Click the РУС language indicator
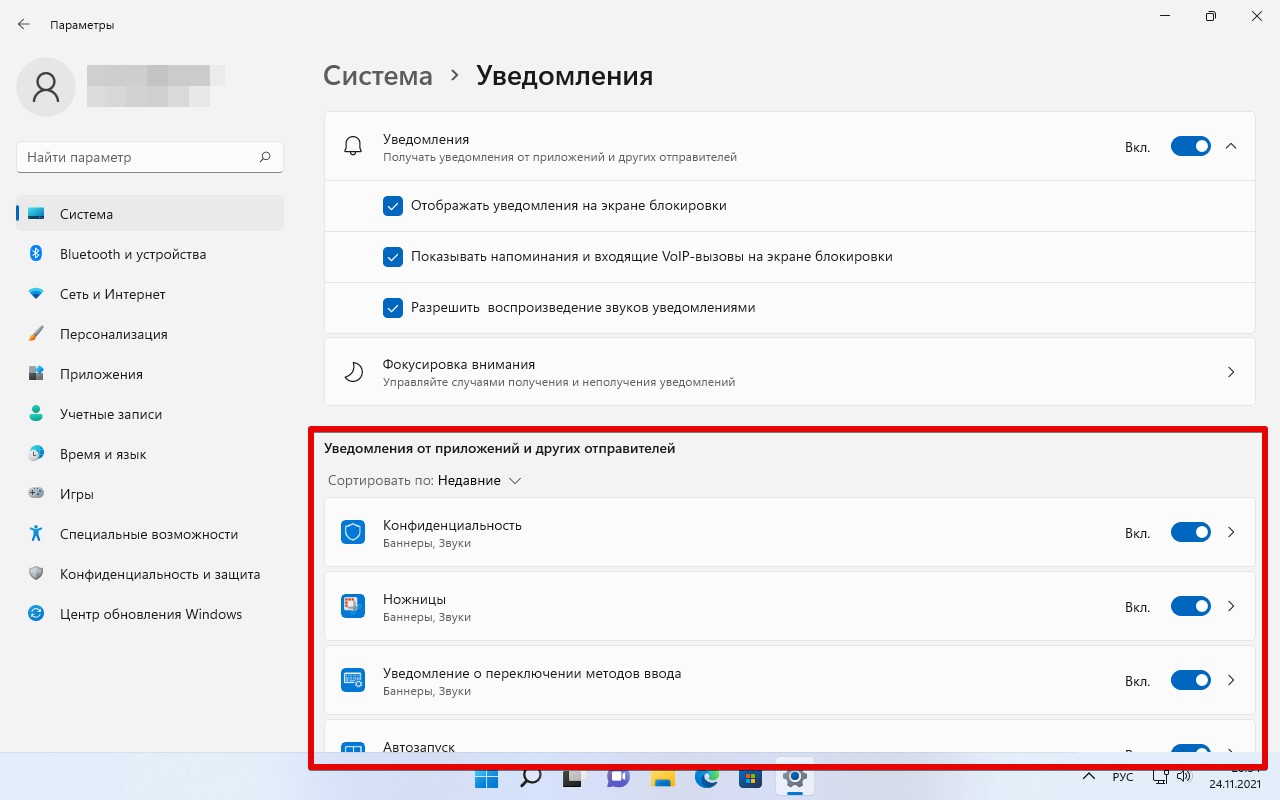 (x=1123, y=777)
